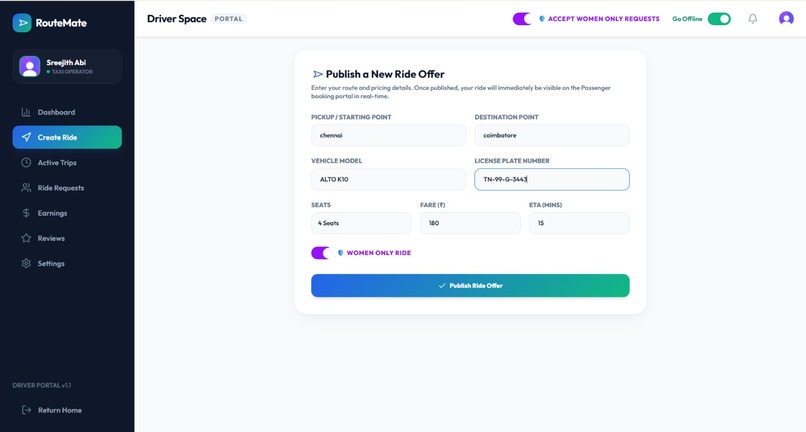Viewport: 806px width, 432px height.
Task: Click the RouteMate logo icon
Action: [x=22, y=23]
